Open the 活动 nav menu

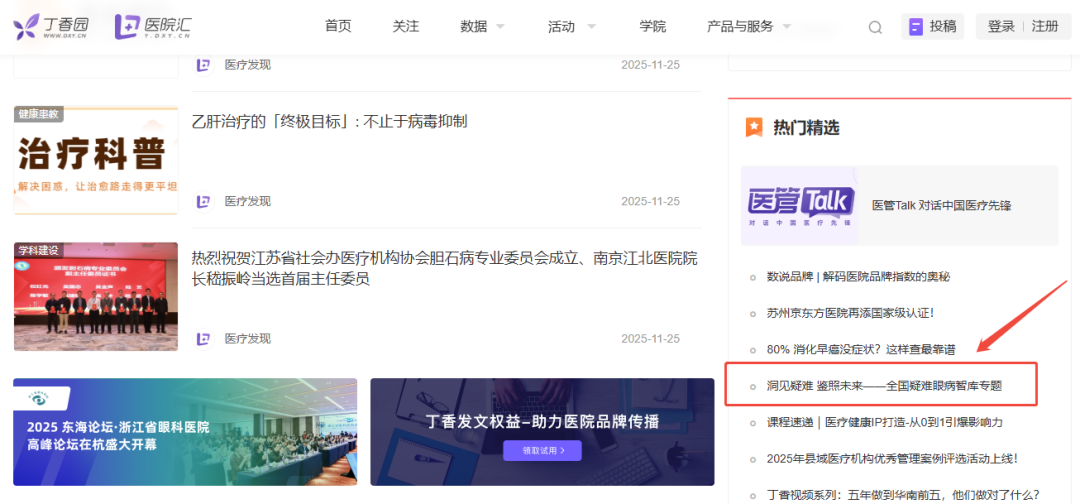point(561,27)
